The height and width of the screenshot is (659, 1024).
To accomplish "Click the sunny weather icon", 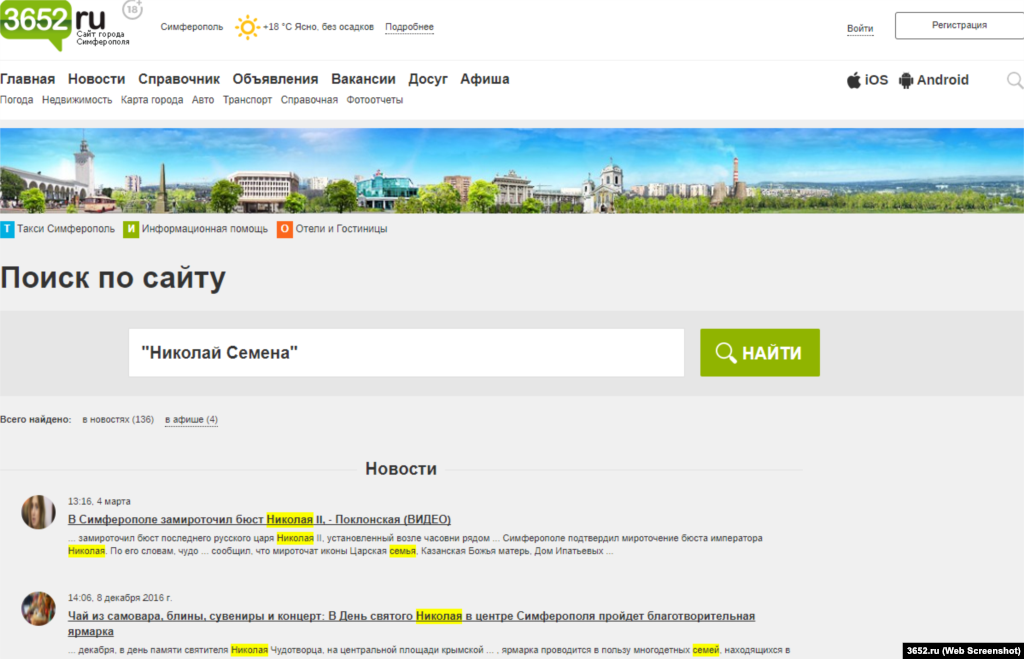I will 246,27.
